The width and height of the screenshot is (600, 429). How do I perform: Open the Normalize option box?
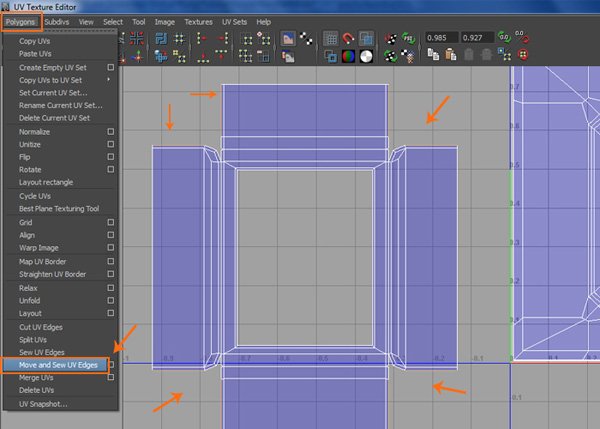[111, 132]
